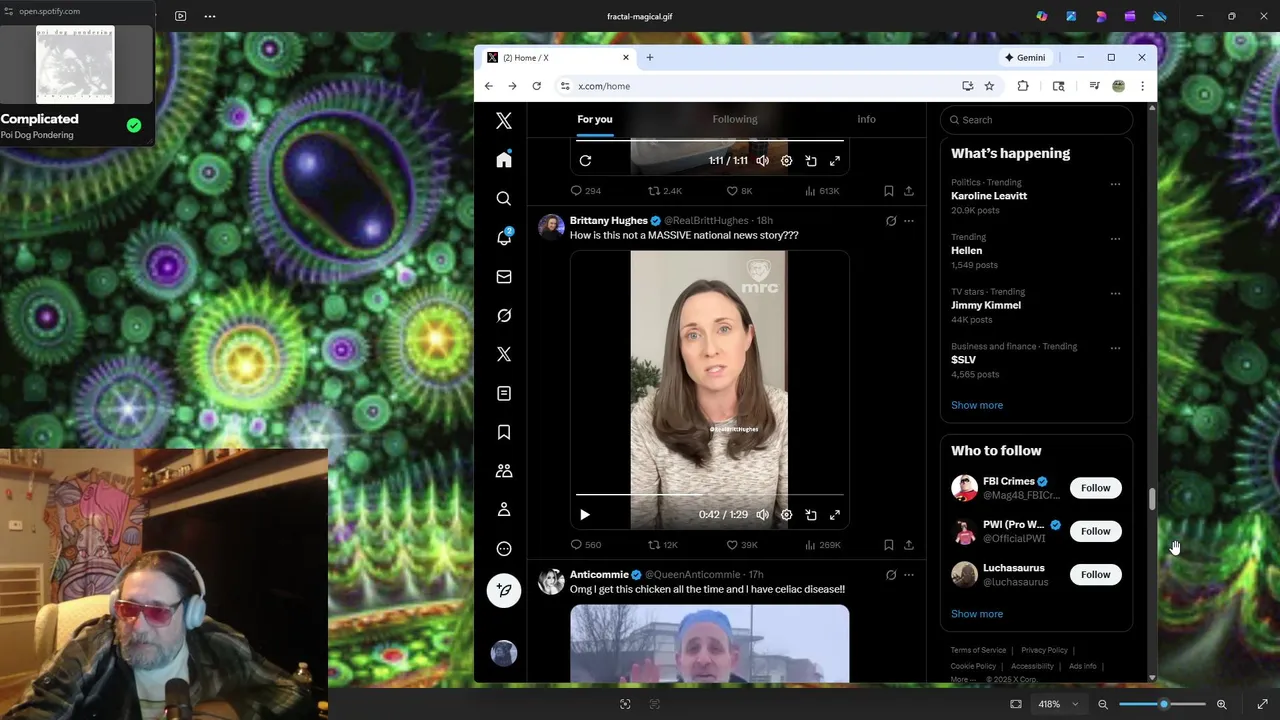This screenshot has height=720, width=1280.
Task: Open Chrome three-dot menu
Action: pos(1142,86)
